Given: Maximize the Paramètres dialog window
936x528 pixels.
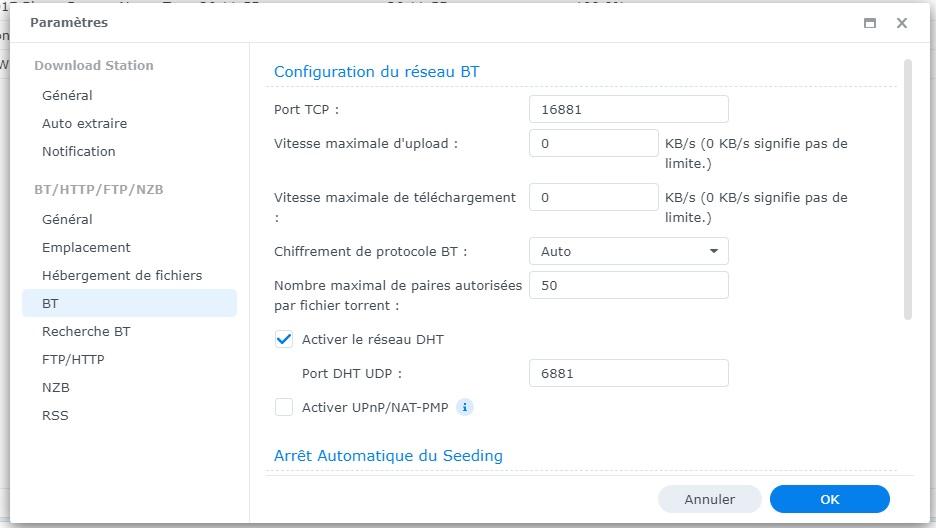Looking at the screenshot, I should point(870,23).
